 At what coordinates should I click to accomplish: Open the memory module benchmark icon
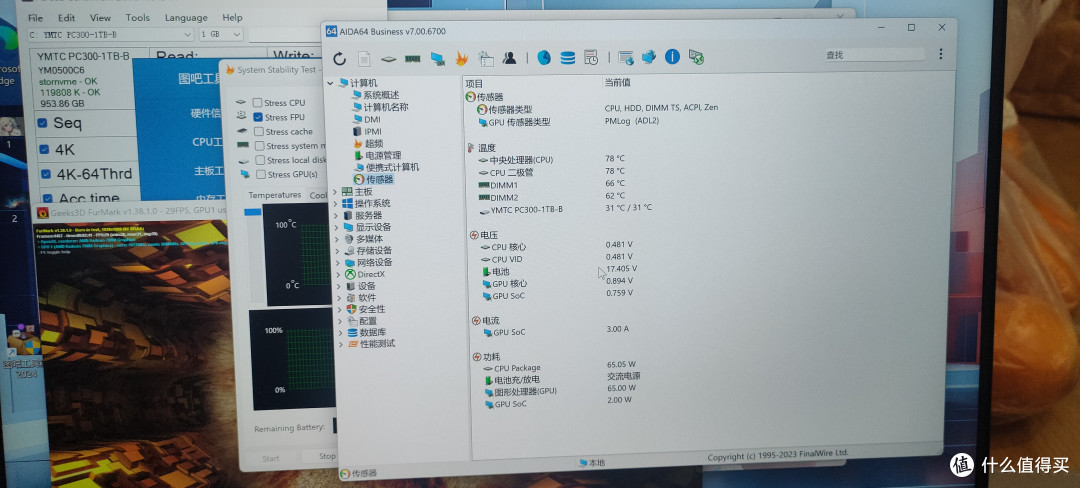[413, 59]
